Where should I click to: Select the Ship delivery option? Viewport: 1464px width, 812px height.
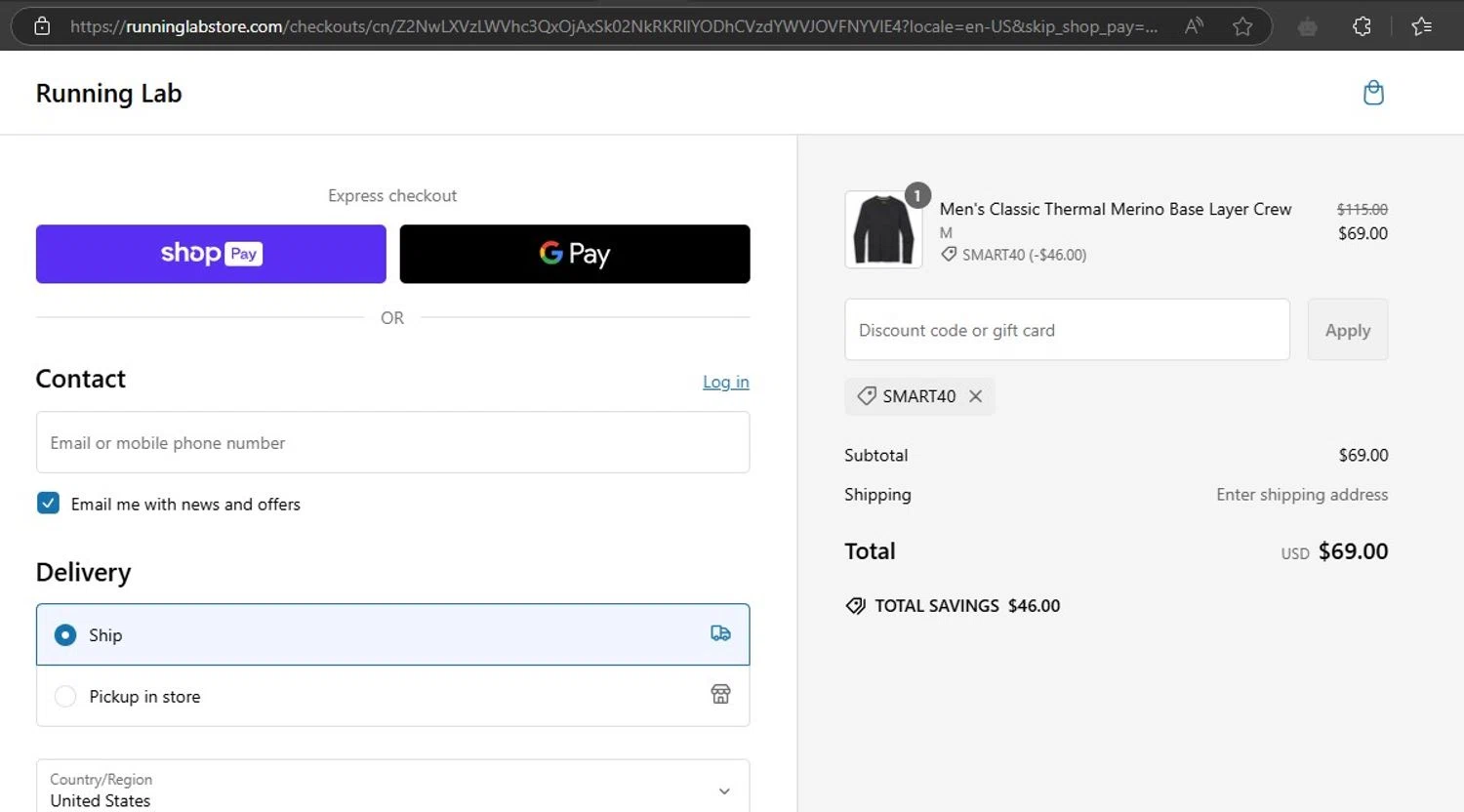click(x=392, y=634)
